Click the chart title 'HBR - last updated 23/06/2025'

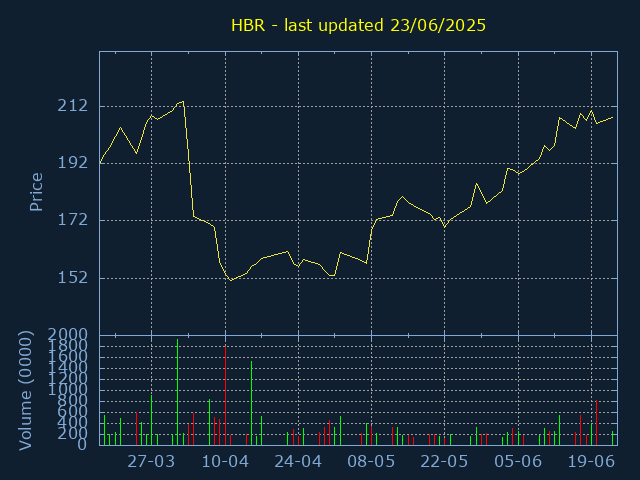click(x=358, y=25)
